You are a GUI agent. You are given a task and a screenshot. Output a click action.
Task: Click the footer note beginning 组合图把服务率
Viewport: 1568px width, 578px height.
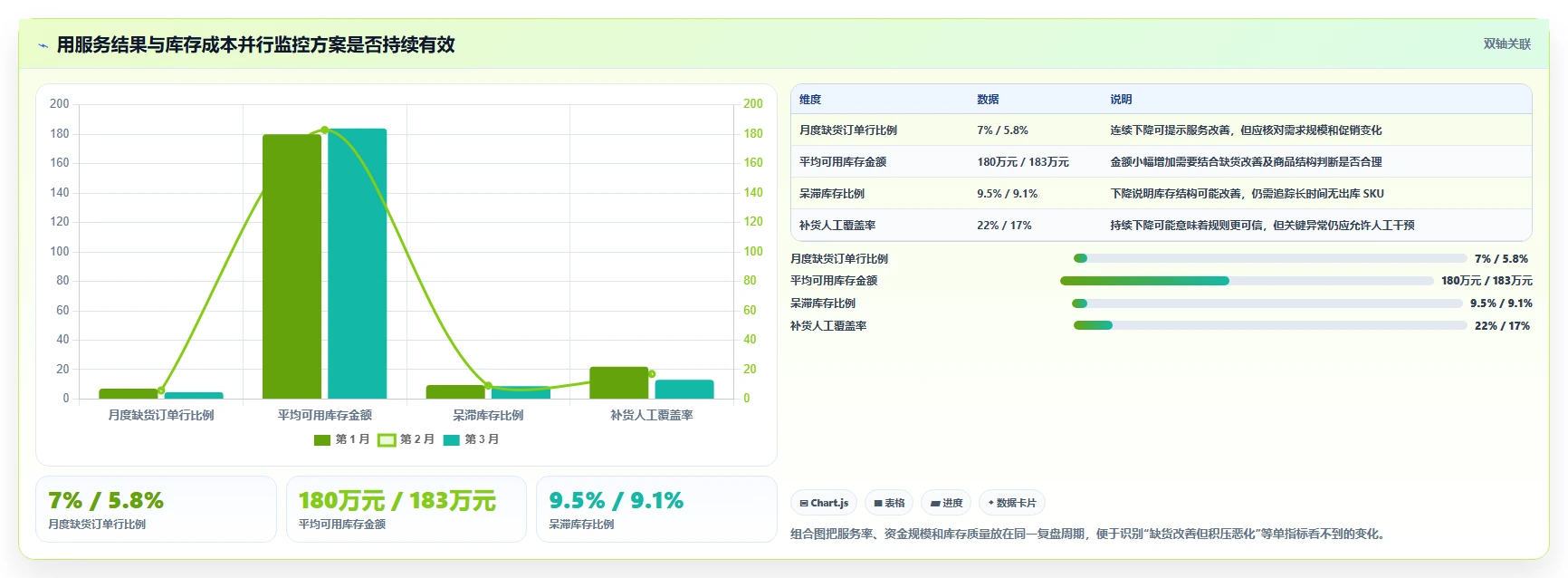(x=1089, y=535)
